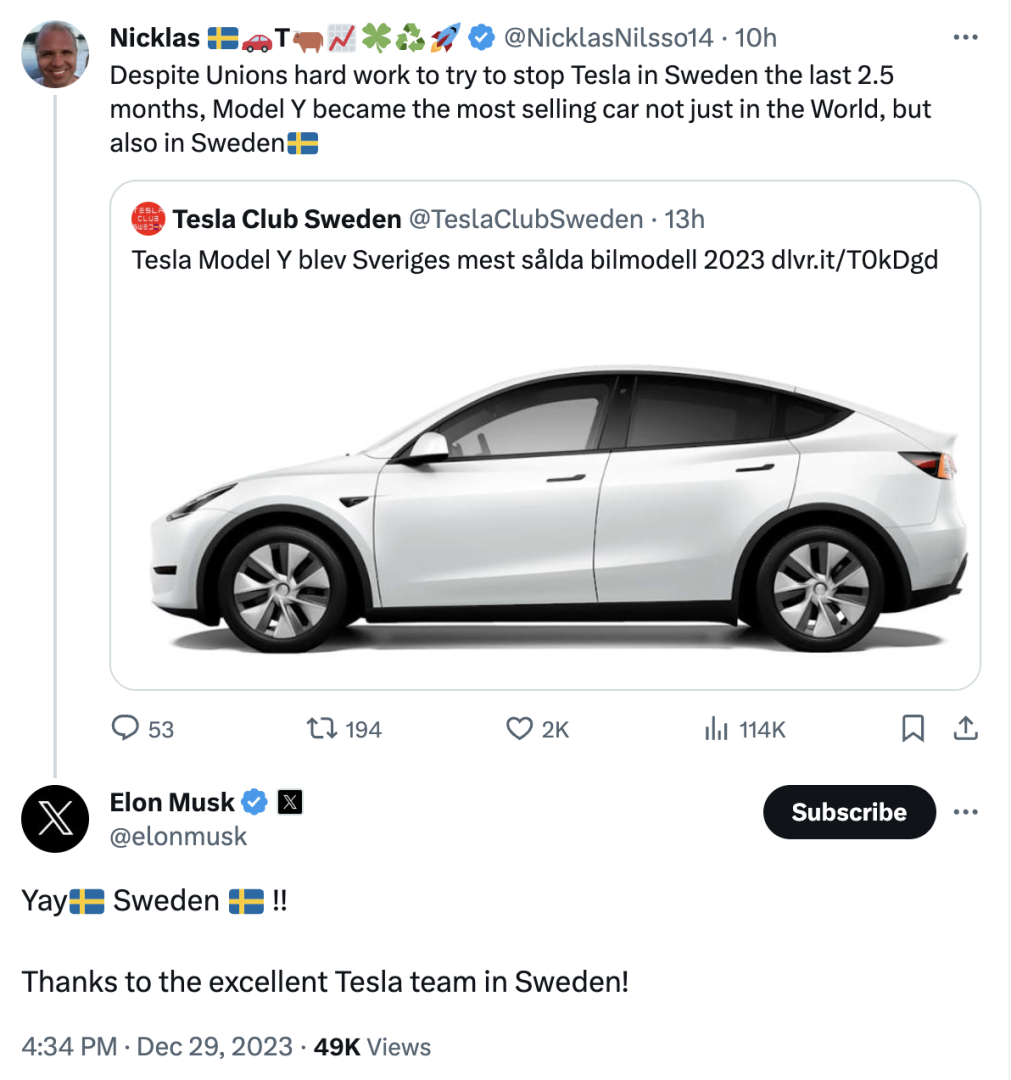
Task: Repost Nicklas's tweet using retweet icon
Action: tap(321, 729)
